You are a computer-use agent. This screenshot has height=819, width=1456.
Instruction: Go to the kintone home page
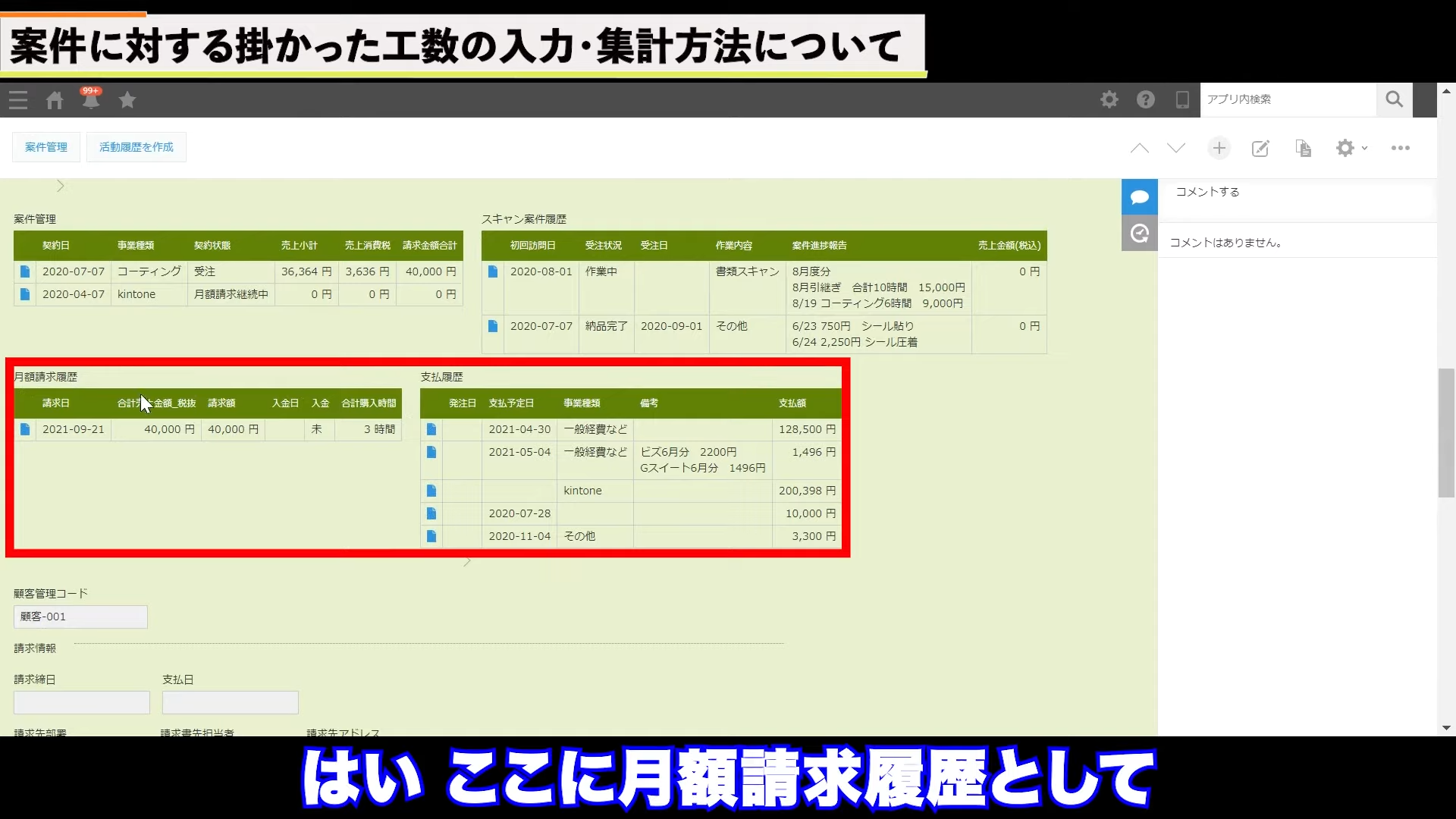coord(55,100)
